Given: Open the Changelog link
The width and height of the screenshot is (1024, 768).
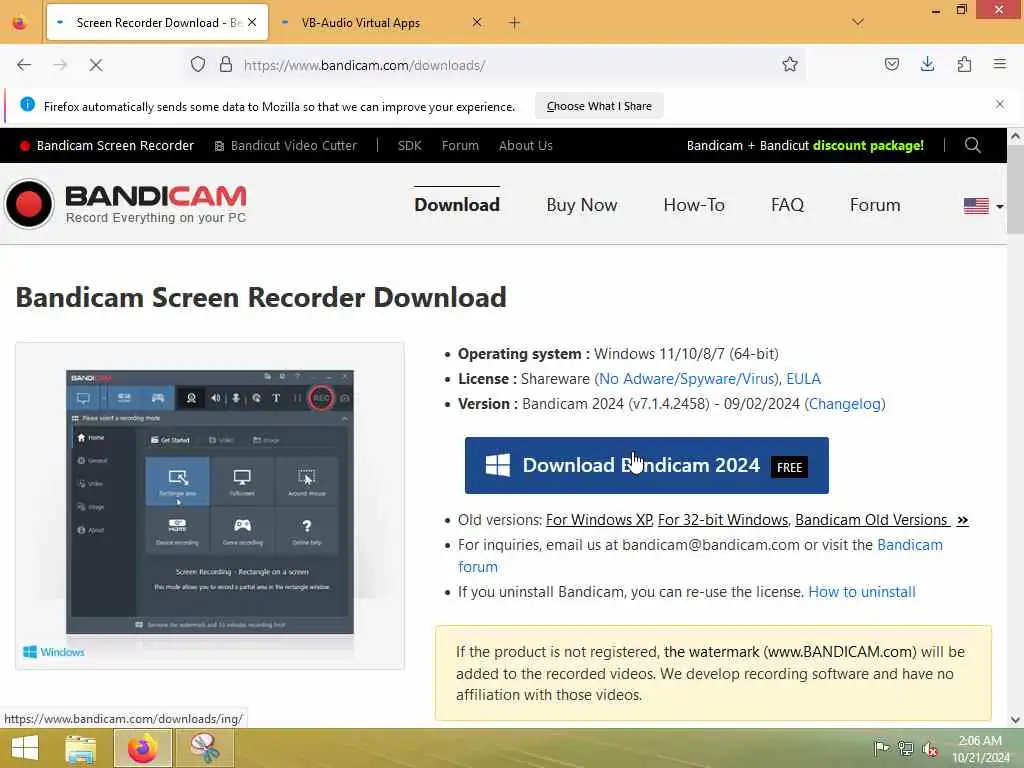Looking at the screenshot, I should click(844, 404).
